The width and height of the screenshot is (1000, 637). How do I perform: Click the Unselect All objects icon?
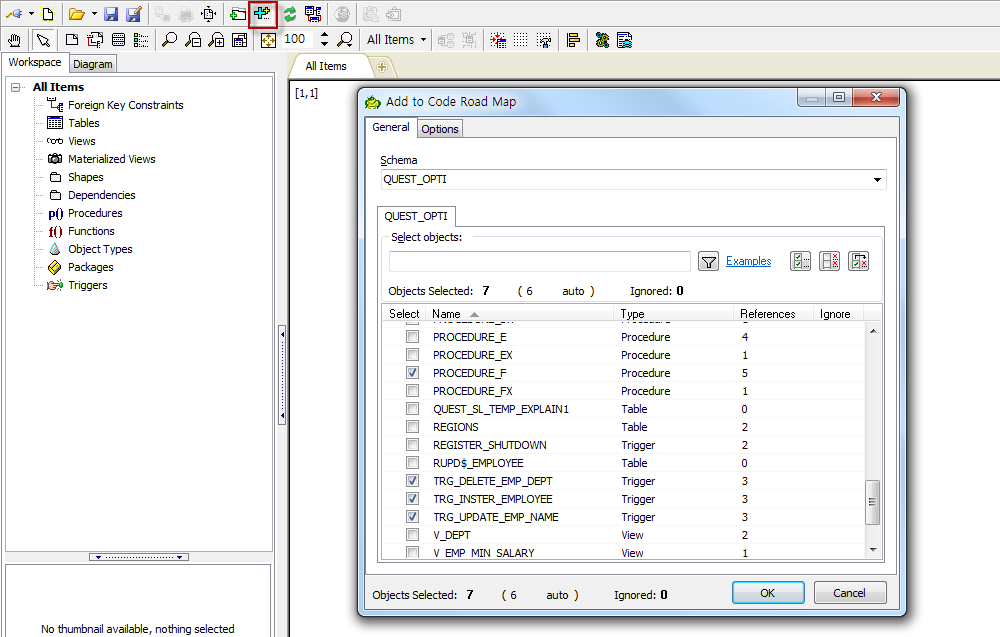[829, 261]
